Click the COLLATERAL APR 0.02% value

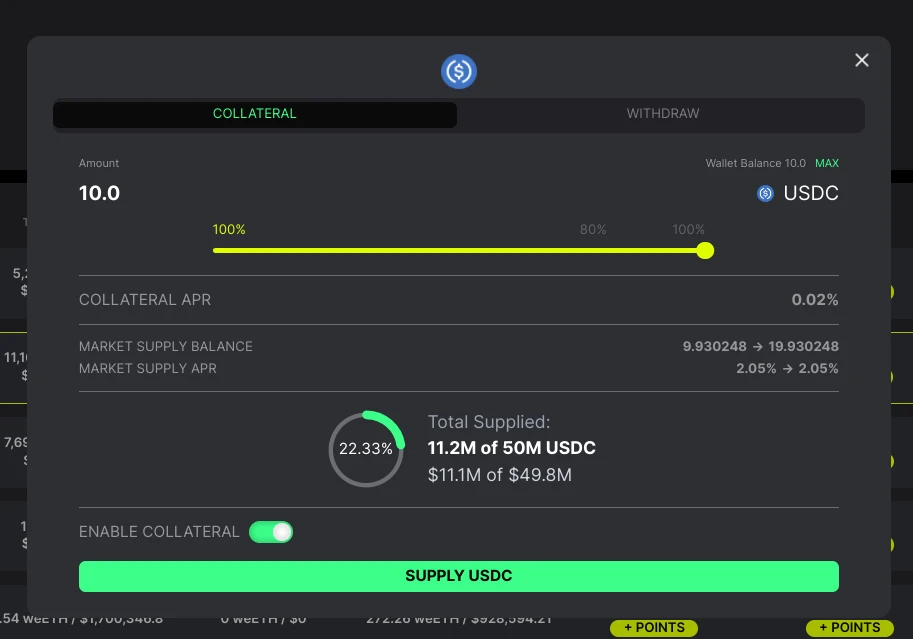(x=815, y=299)
